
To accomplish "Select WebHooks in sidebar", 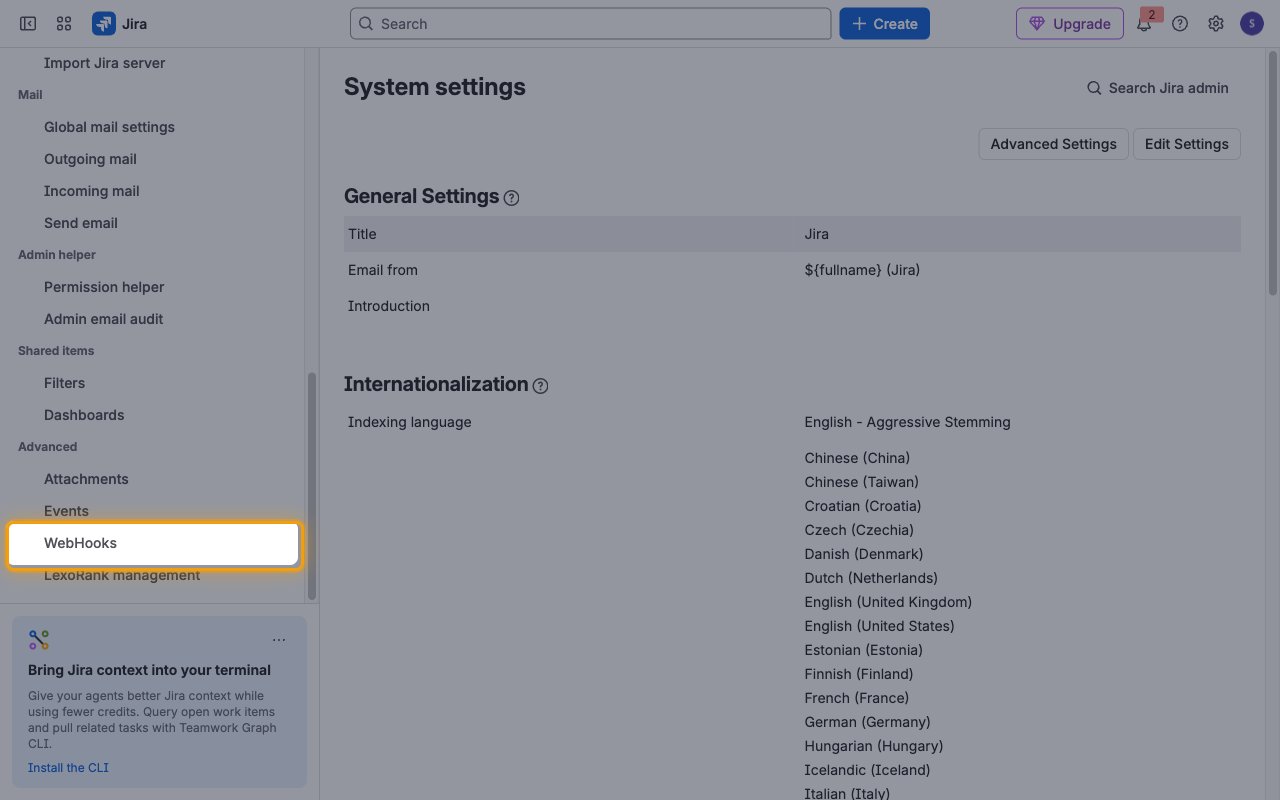I will coord(154,544).
